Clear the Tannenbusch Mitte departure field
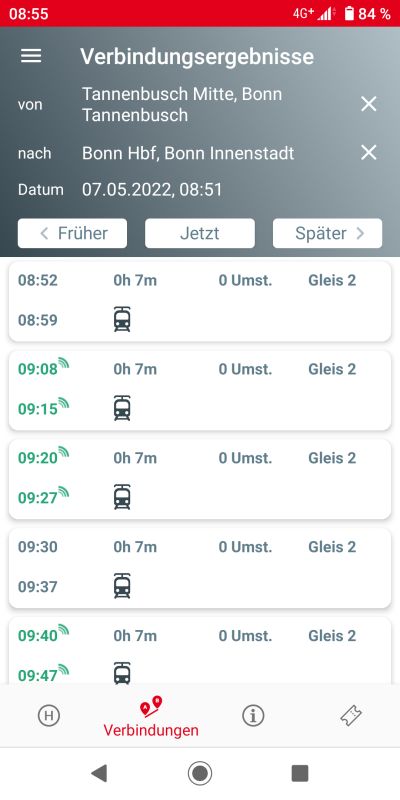This screenshot has width=400, height=800. point(368,105)
